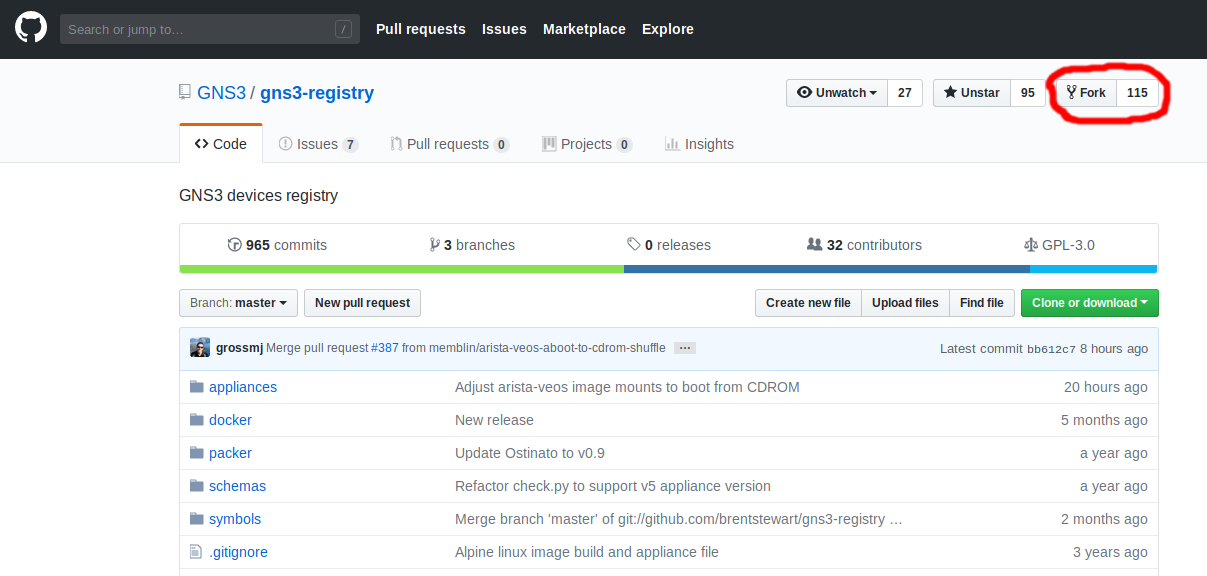
Task: Click the repository book icon beside GNS3
Action: (x=185, y=93)
